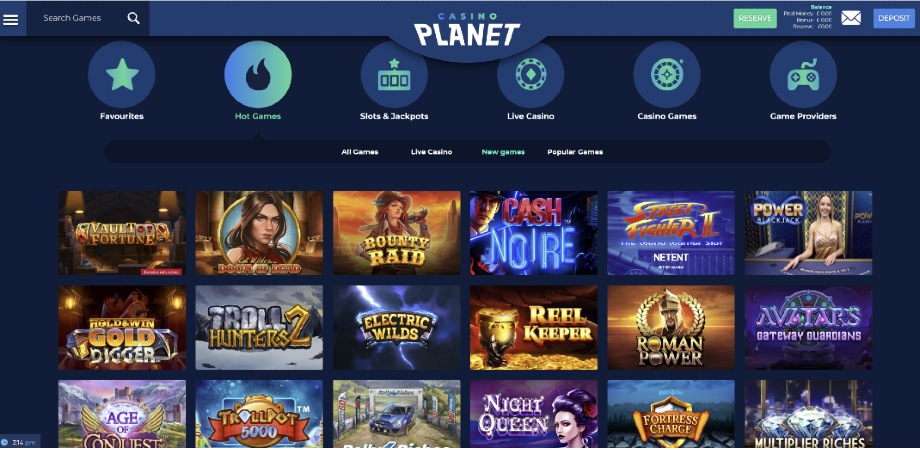Click the green RESERVE button
Image resolution: width=920 pixels, height=450 pixels.
click(x=755, y=18)
